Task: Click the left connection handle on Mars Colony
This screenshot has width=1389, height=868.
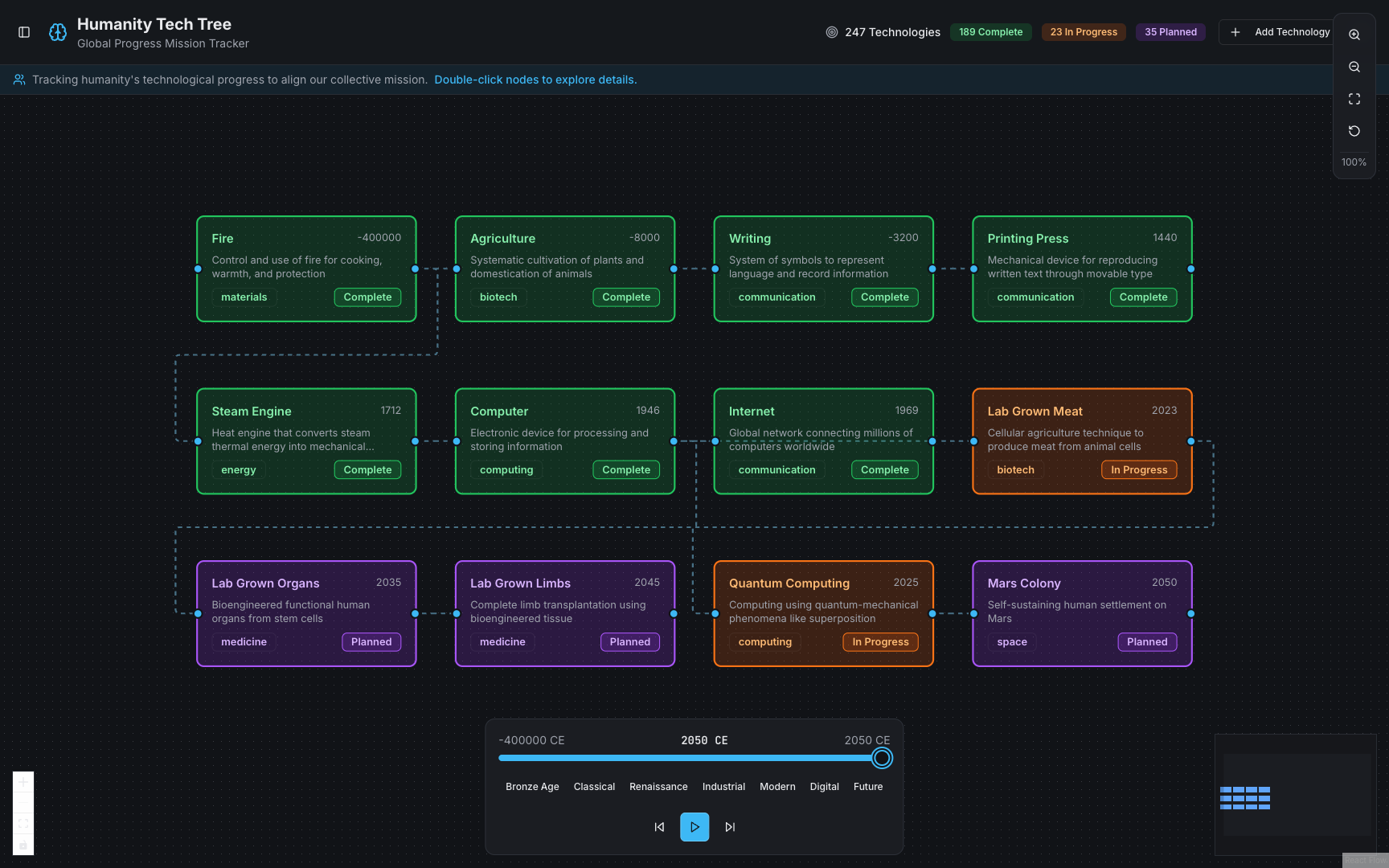Action: (973, 614)
